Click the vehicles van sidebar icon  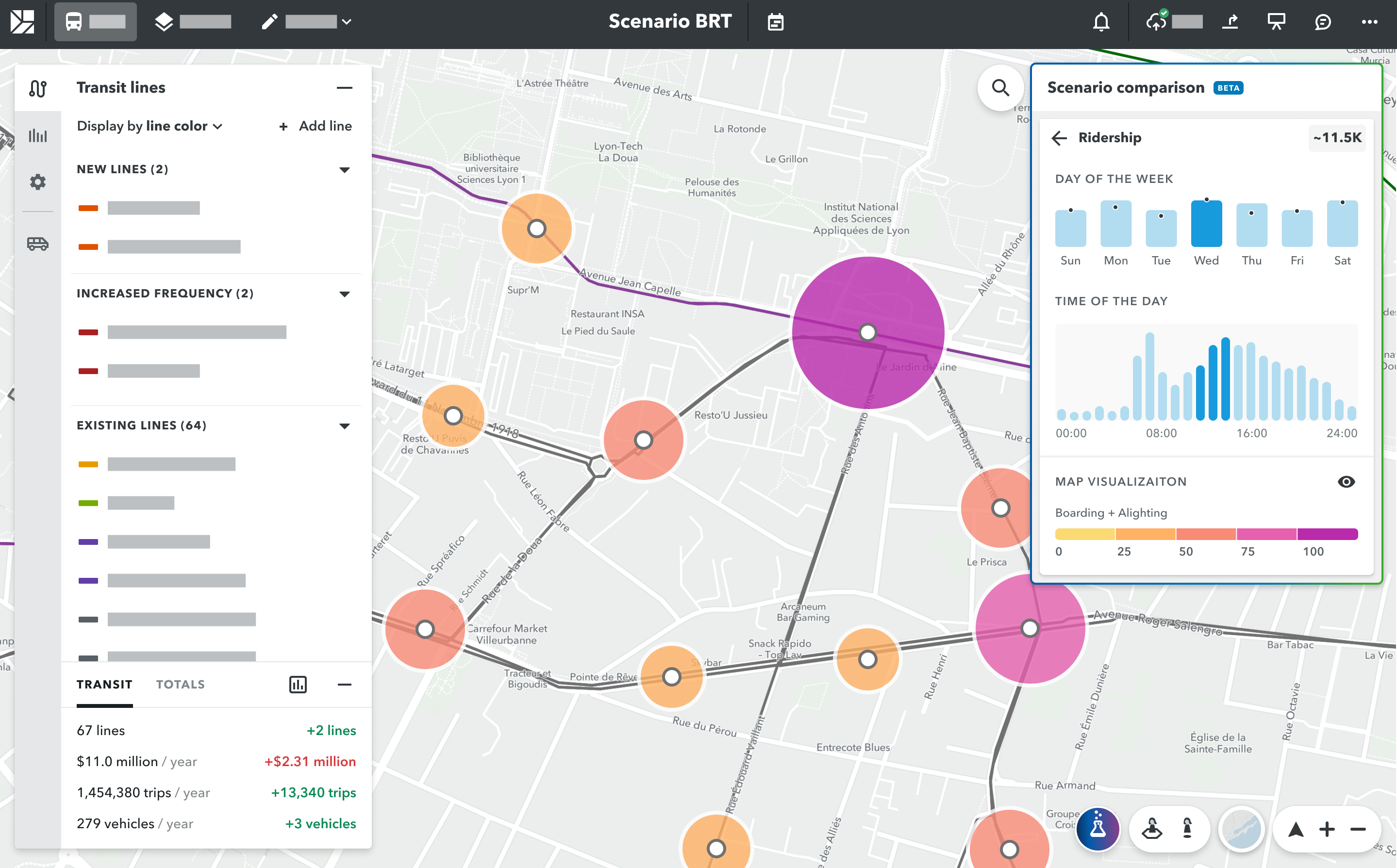pos(38,244)
